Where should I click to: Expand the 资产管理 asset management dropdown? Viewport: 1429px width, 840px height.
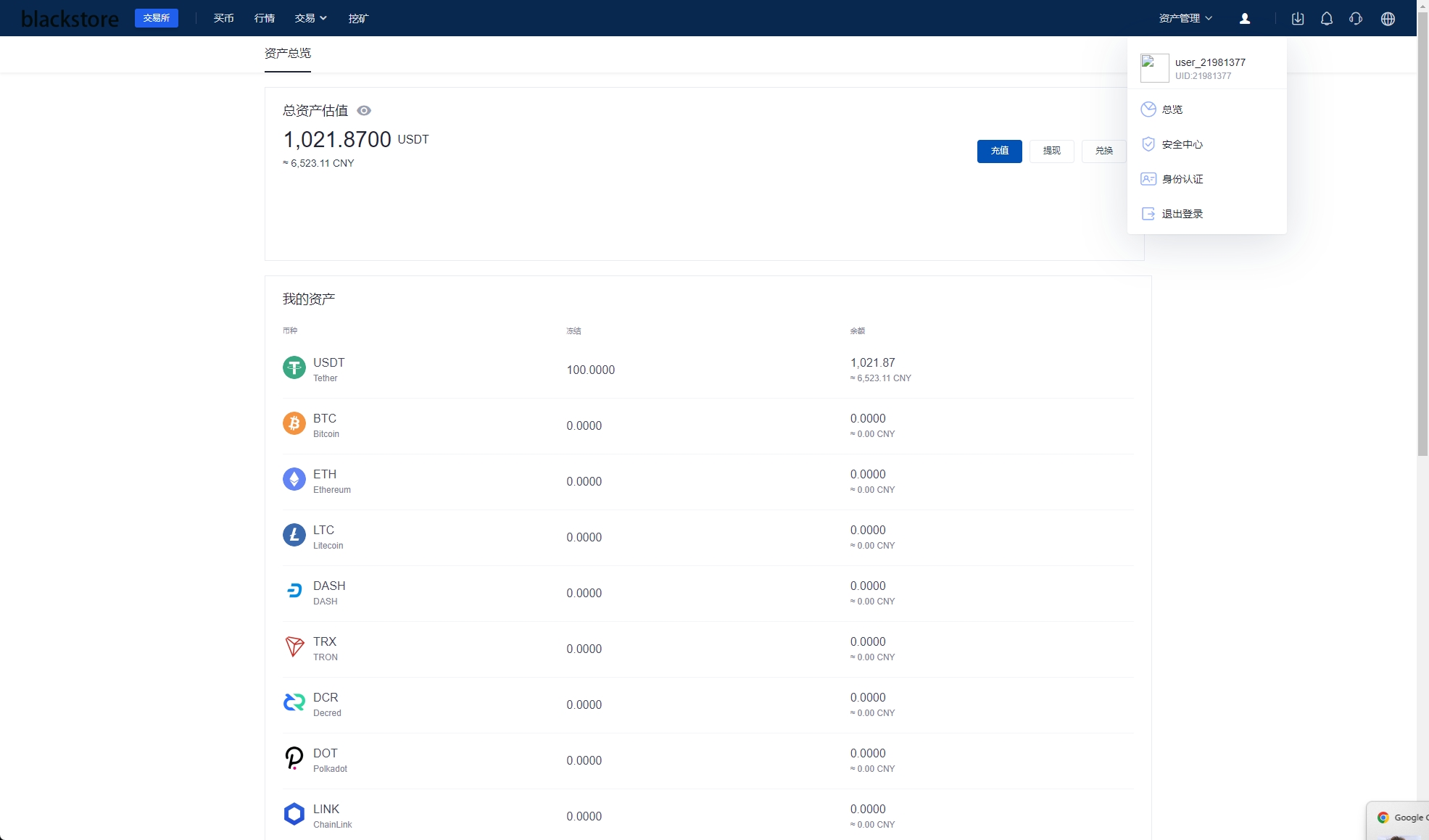click(1184, 18)
